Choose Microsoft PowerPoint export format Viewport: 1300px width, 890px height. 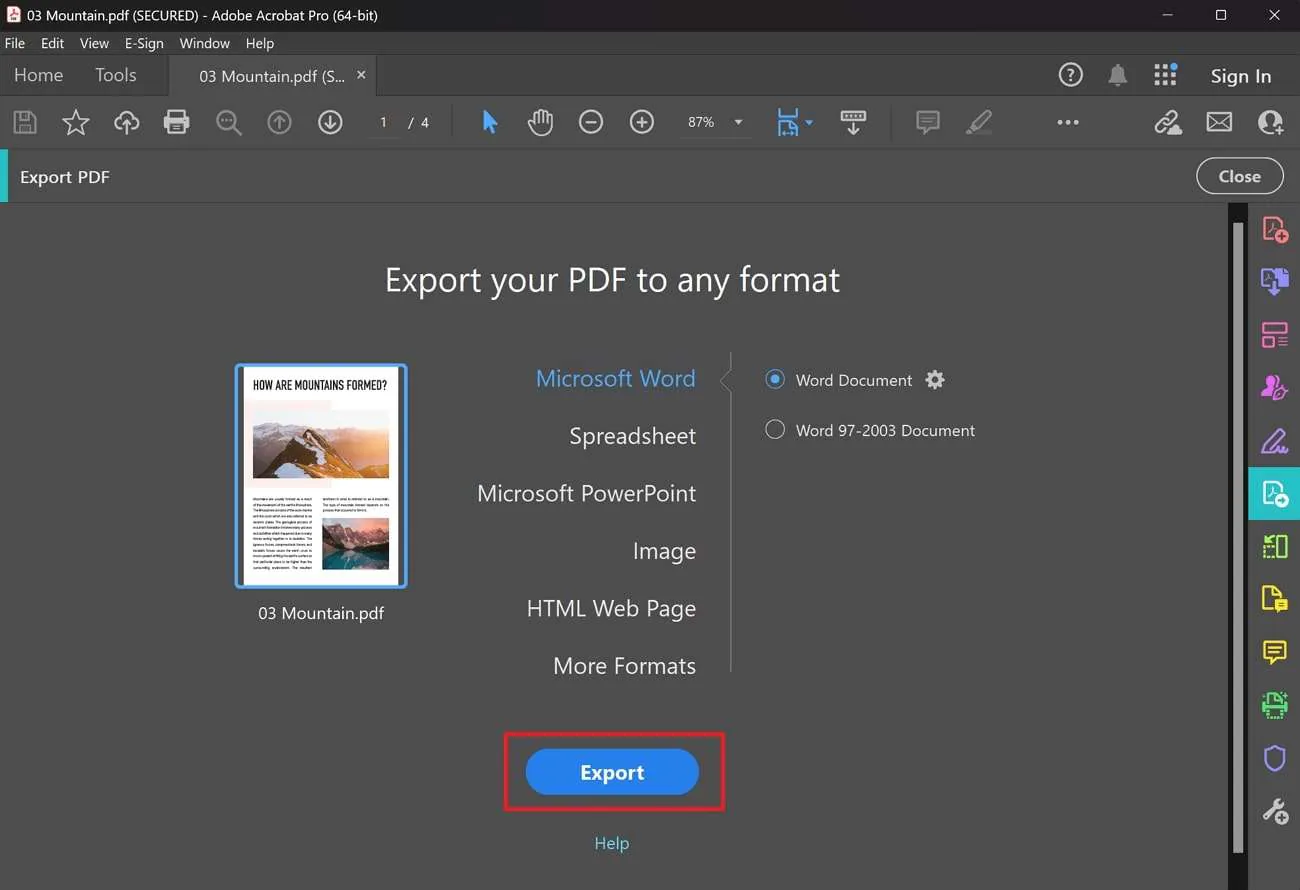[x=587, y=493]
